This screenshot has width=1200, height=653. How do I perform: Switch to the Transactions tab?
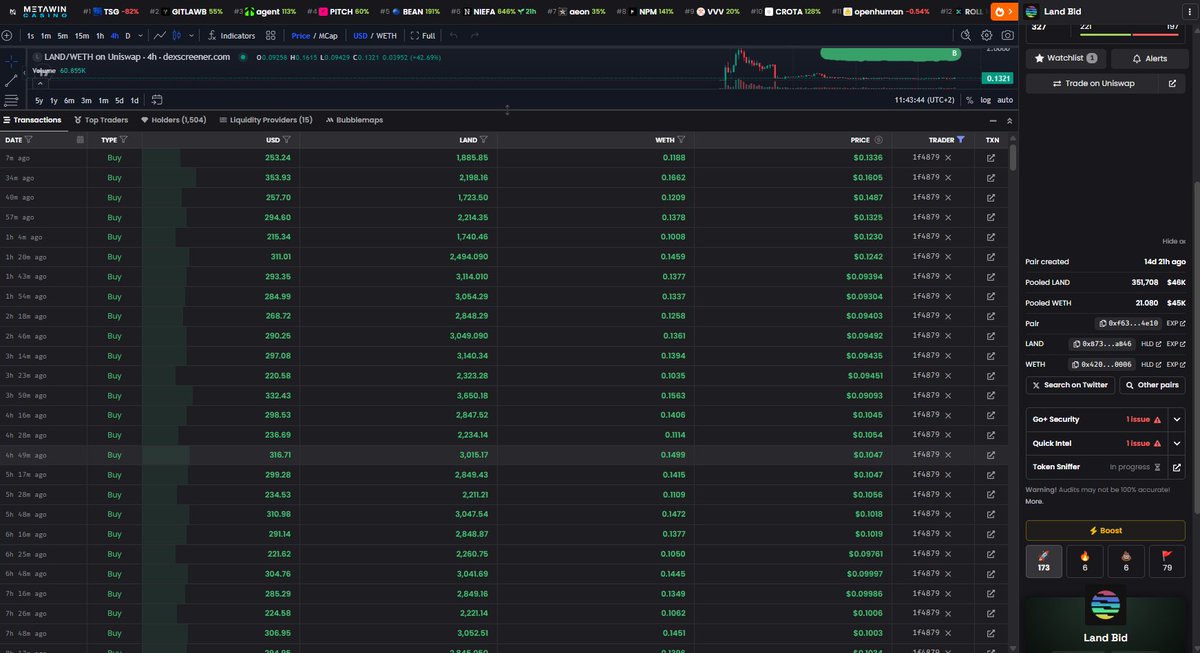pos(32,120)
